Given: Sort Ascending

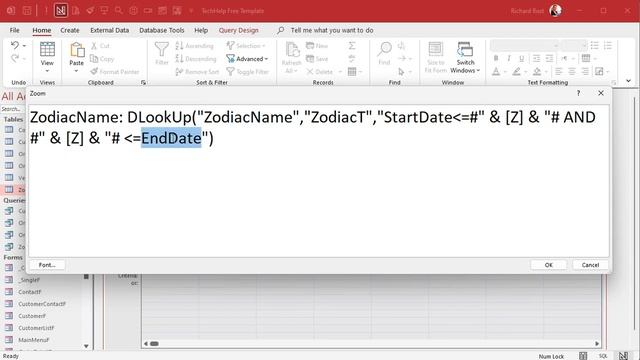Looking at the screenshot, I should pyautogui.click(x=195, y=46).
